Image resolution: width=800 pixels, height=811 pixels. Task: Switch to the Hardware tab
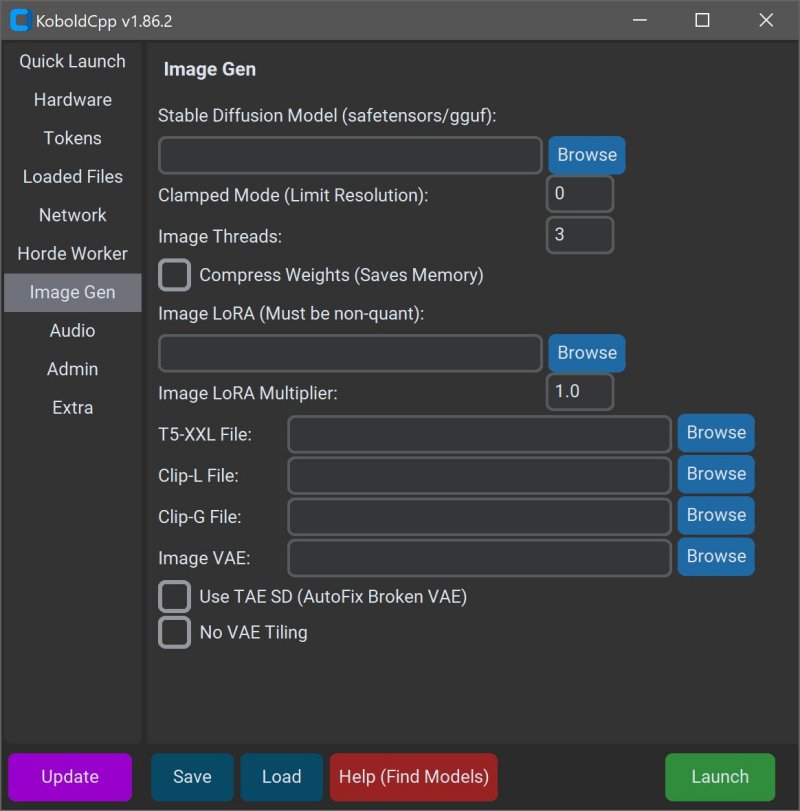coord(72,100)
